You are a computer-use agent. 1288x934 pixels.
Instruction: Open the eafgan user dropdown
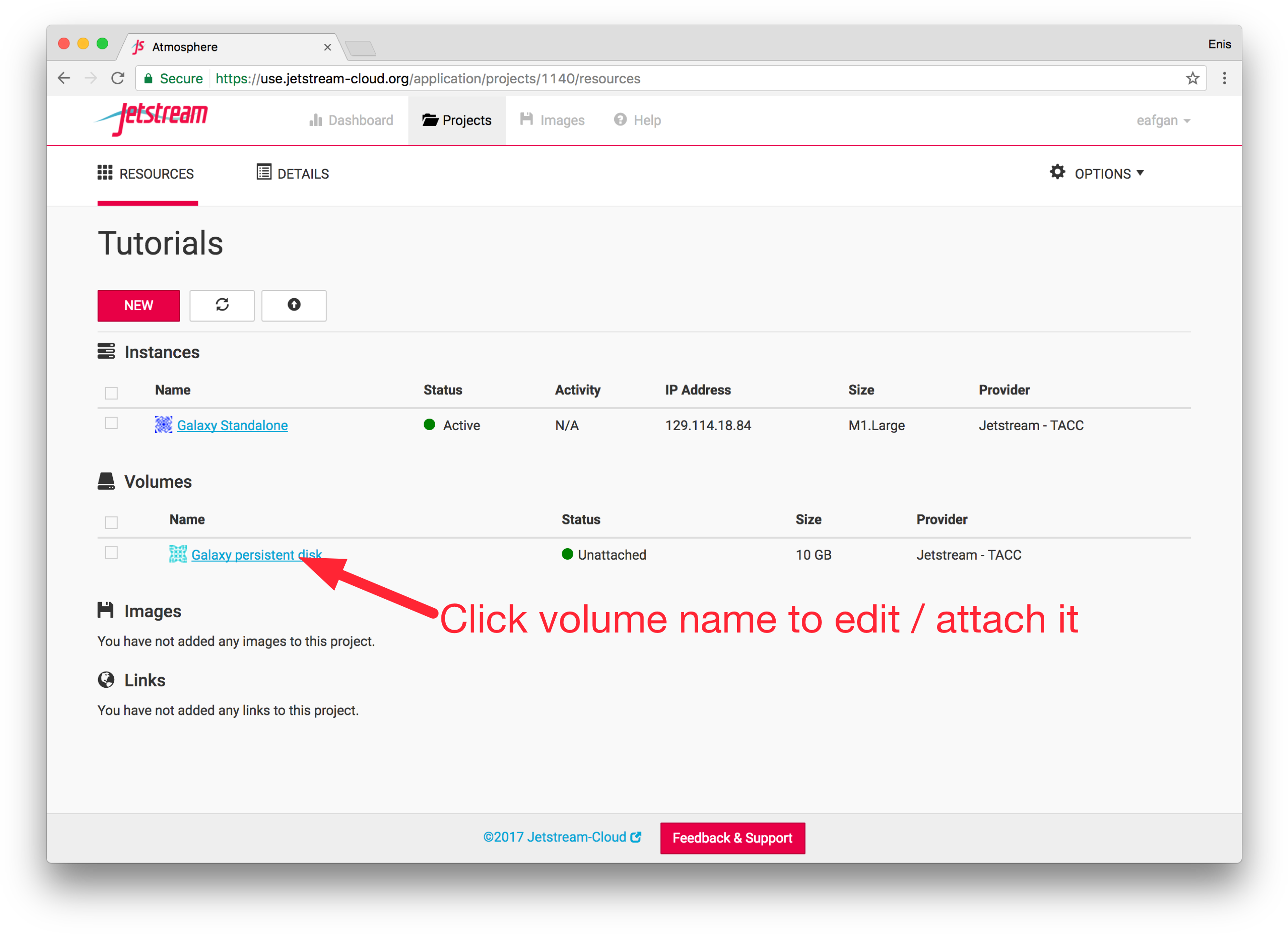click(1163, 121)
